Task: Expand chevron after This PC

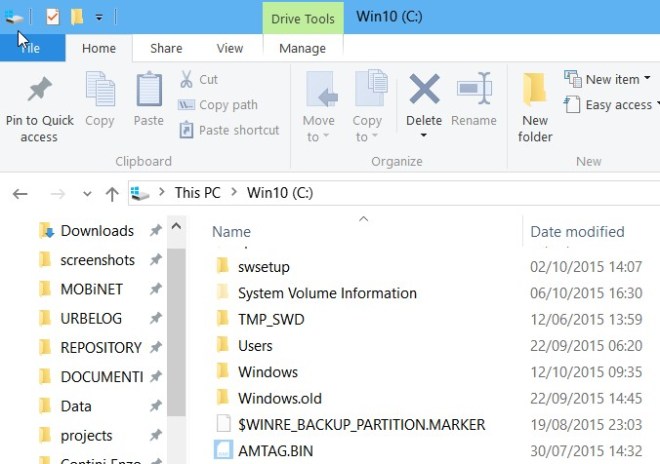Action: 234,192
